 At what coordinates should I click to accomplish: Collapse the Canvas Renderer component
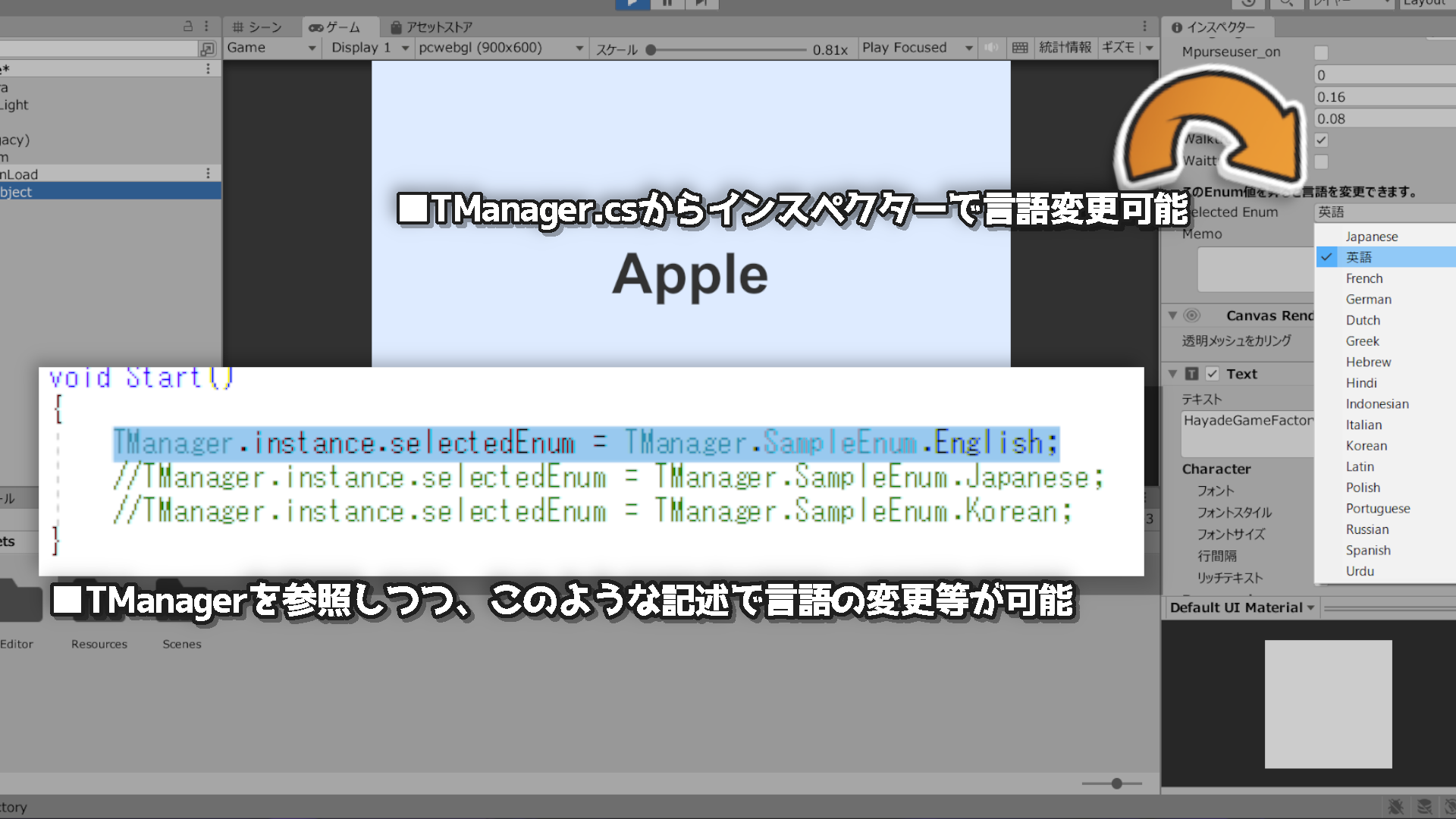pyautogui.click(x=1172, y=315)
